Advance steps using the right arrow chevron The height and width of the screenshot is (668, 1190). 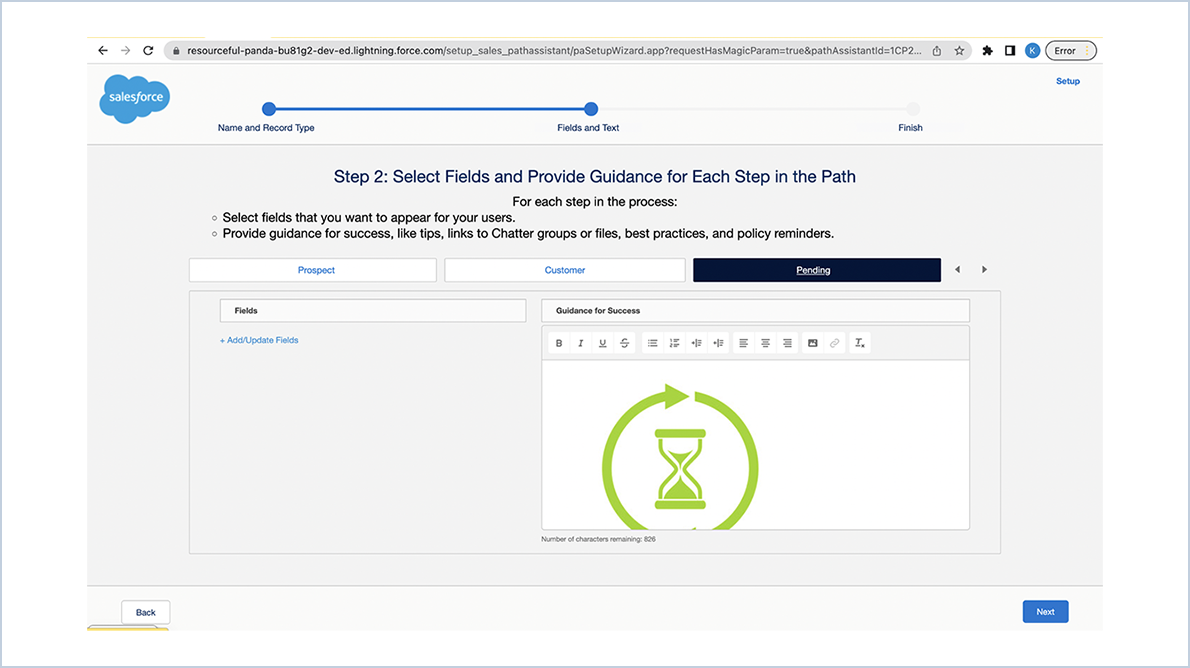(984, 269)
